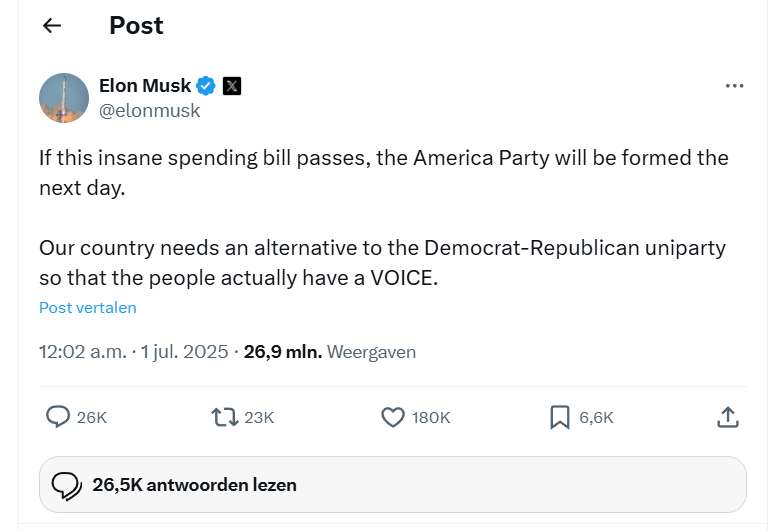Click the @elonmusk handle

pos(149,111)
